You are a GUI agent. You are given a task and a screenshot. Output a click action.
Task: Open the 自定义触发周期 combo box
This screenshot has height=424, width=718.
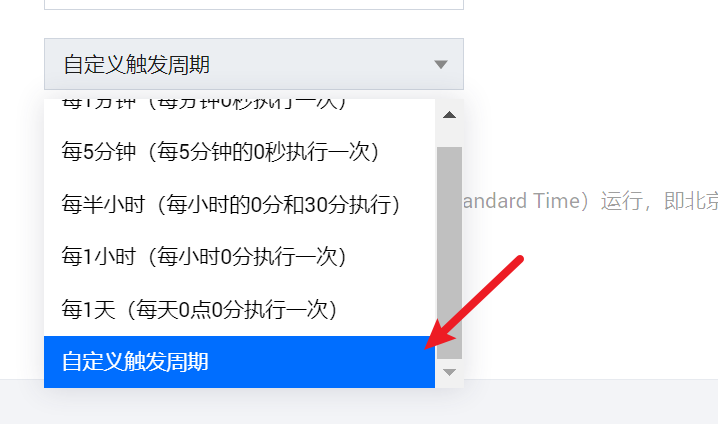coord(254,64)
